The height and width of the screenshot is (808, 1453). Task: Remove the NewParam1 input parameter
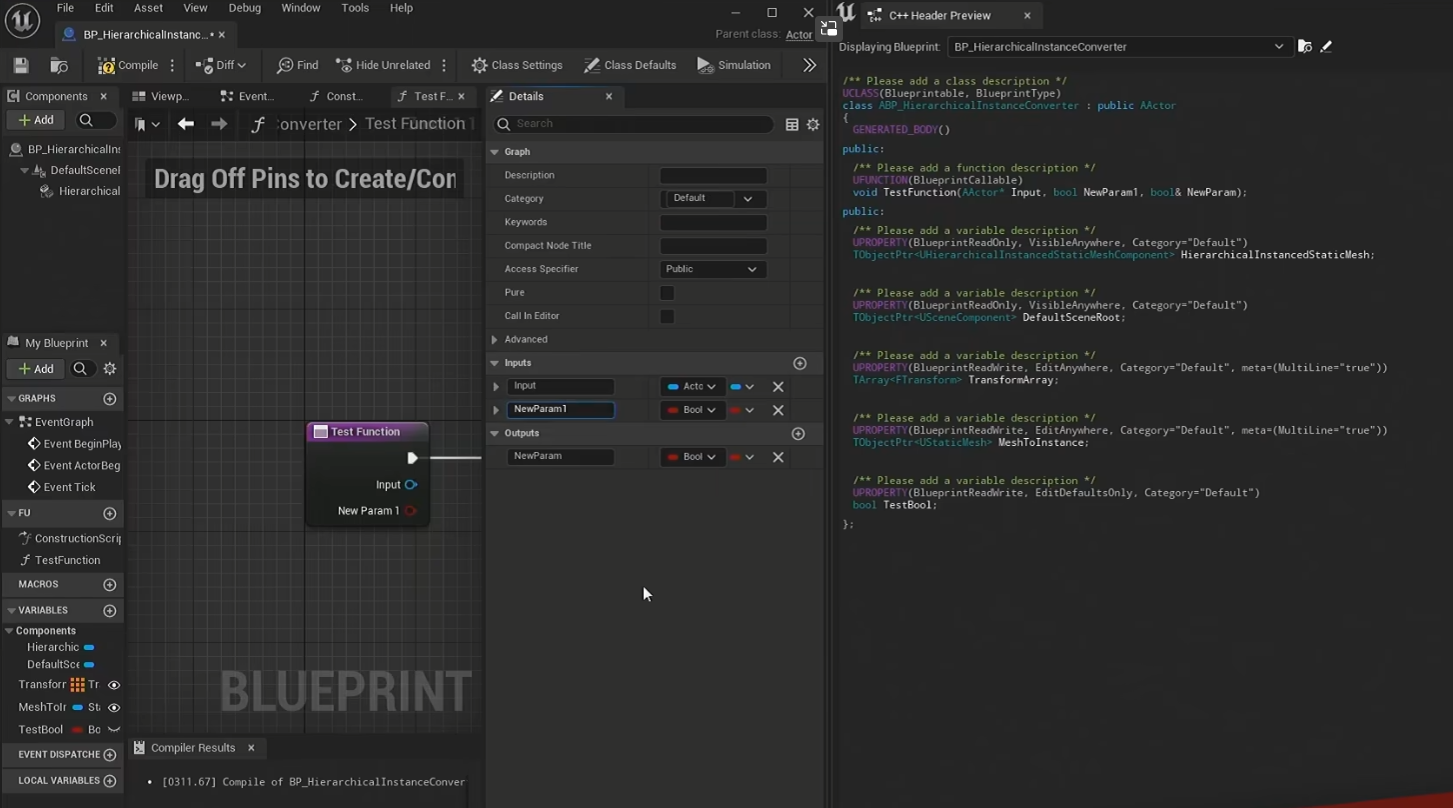click(x=778, y=410)
